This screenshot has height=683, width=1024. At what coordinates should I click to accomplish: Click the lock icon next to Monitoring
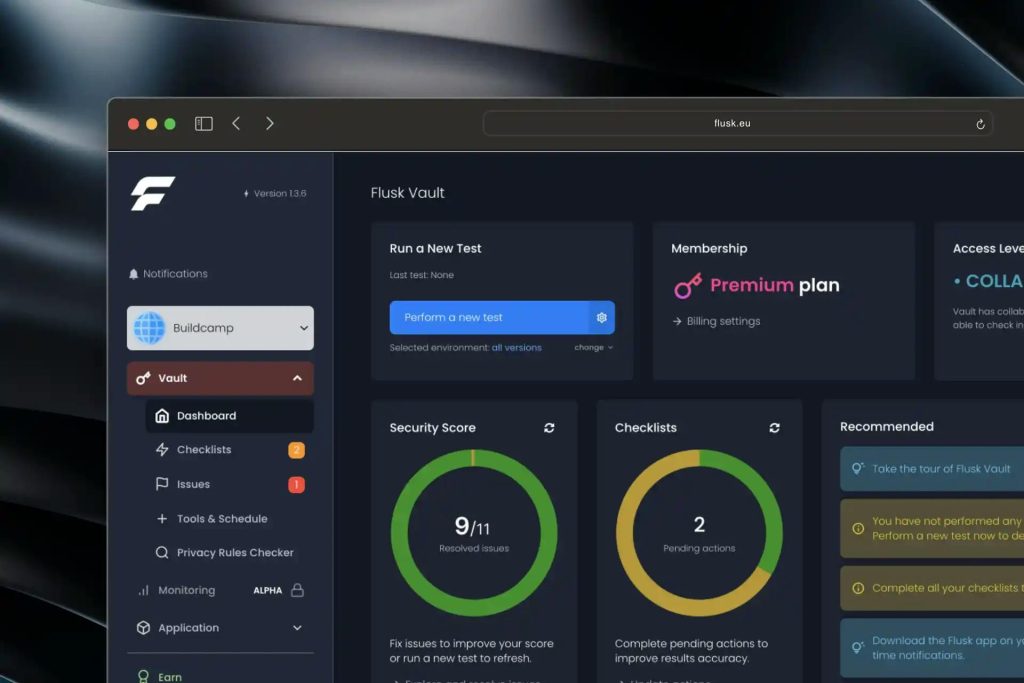297,590
